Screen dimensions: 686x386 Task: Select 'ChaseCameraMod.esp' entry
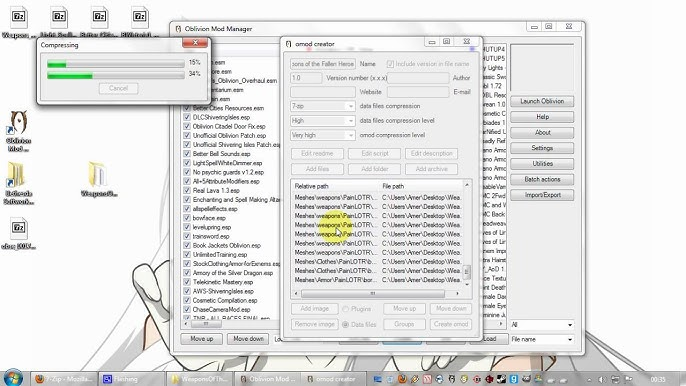click(221, 310)
